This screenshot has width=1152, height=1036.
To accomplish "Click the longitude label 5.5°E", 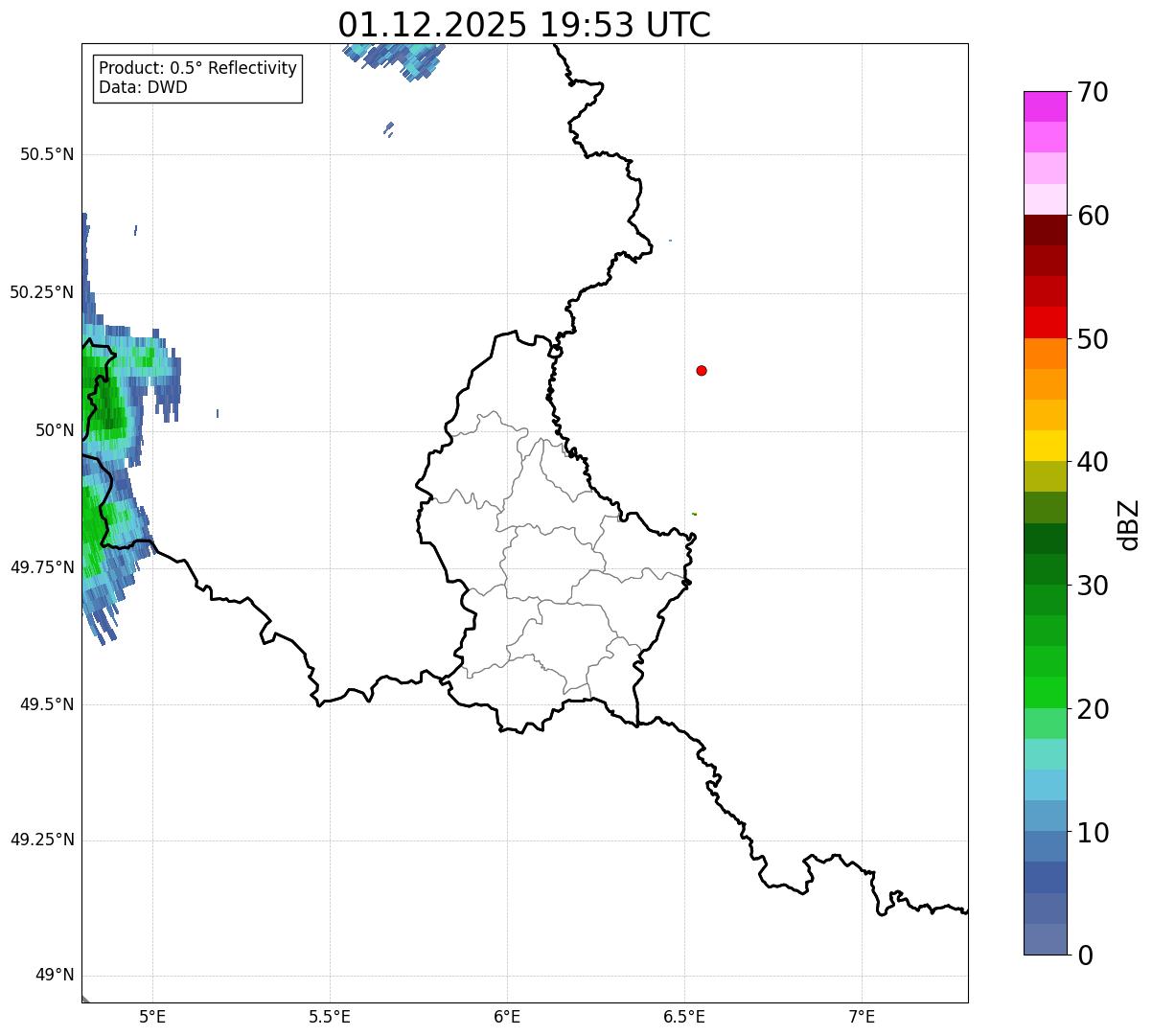I will 330,1016.
